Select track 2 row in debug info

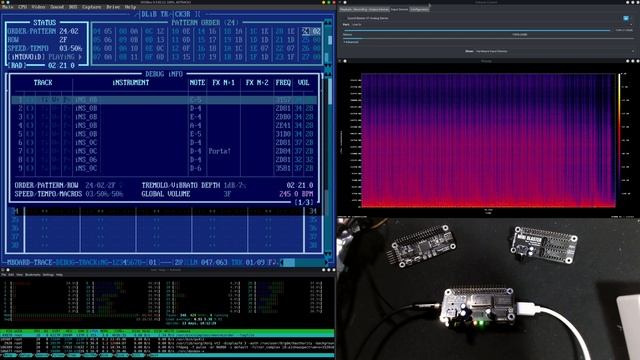(x=164, y=108)
